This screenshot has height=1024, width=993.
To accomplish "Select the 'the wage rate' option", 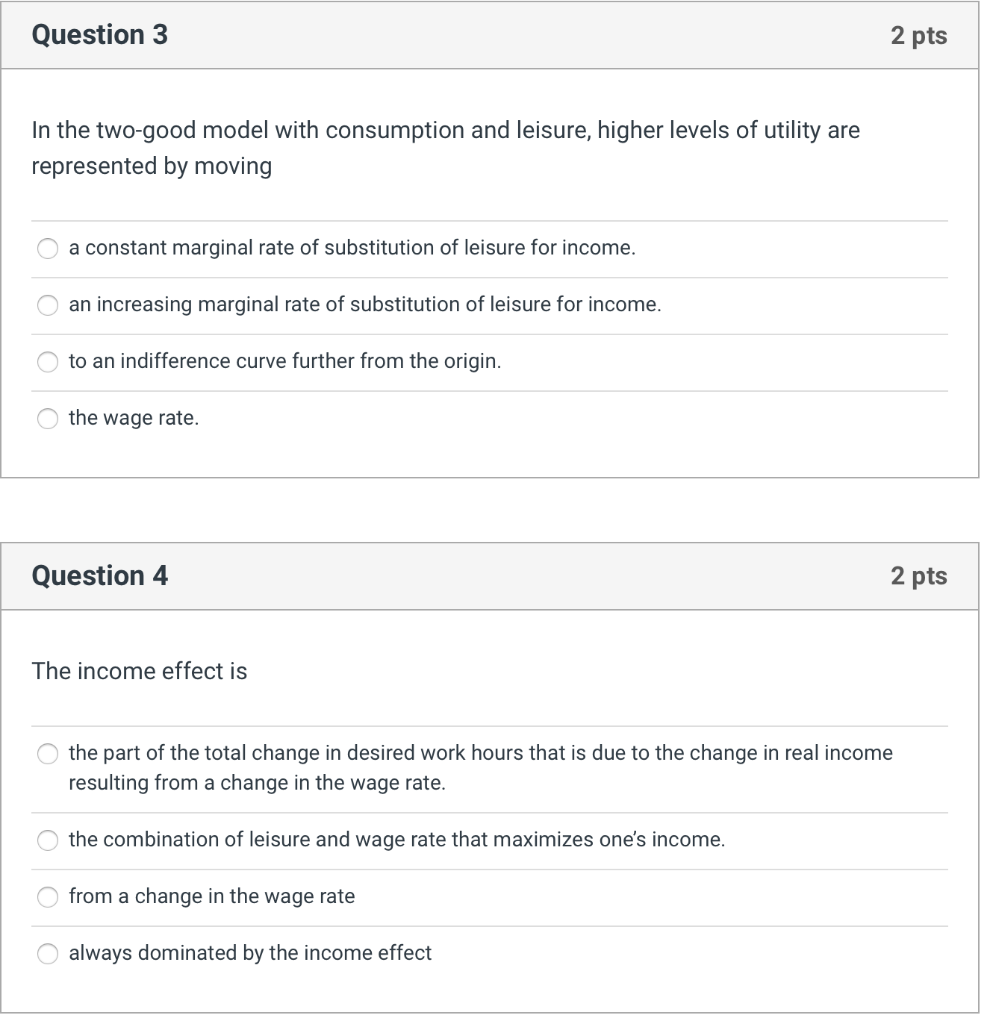I will [47, 418].
